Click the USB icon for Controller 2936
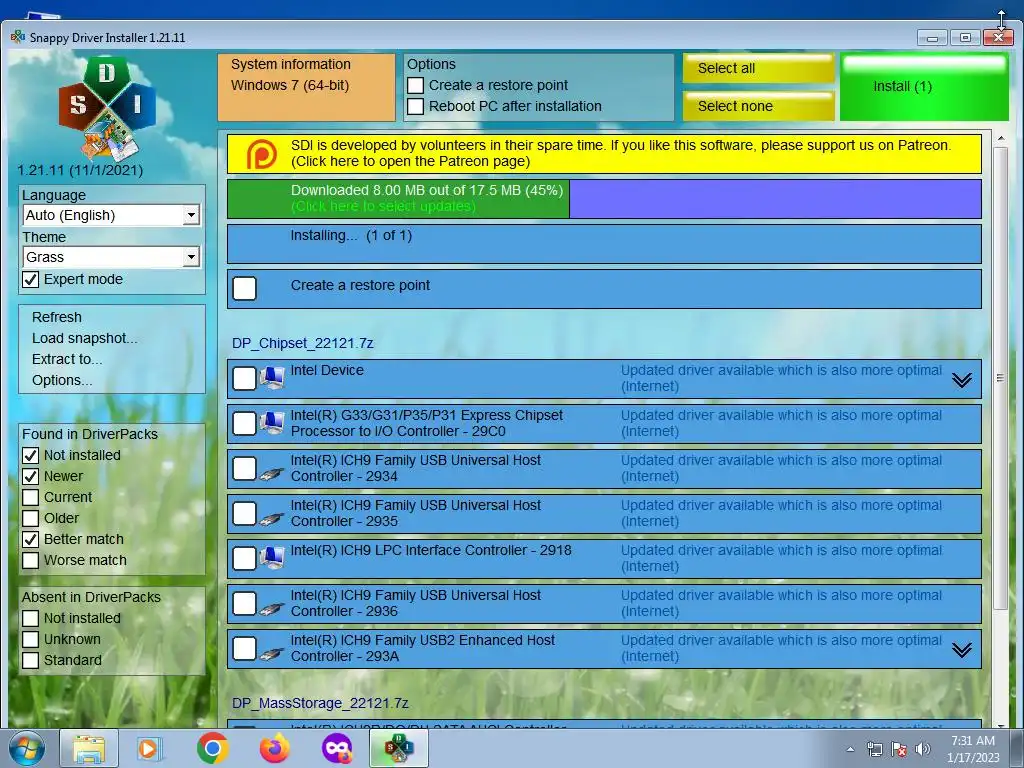 272,607
